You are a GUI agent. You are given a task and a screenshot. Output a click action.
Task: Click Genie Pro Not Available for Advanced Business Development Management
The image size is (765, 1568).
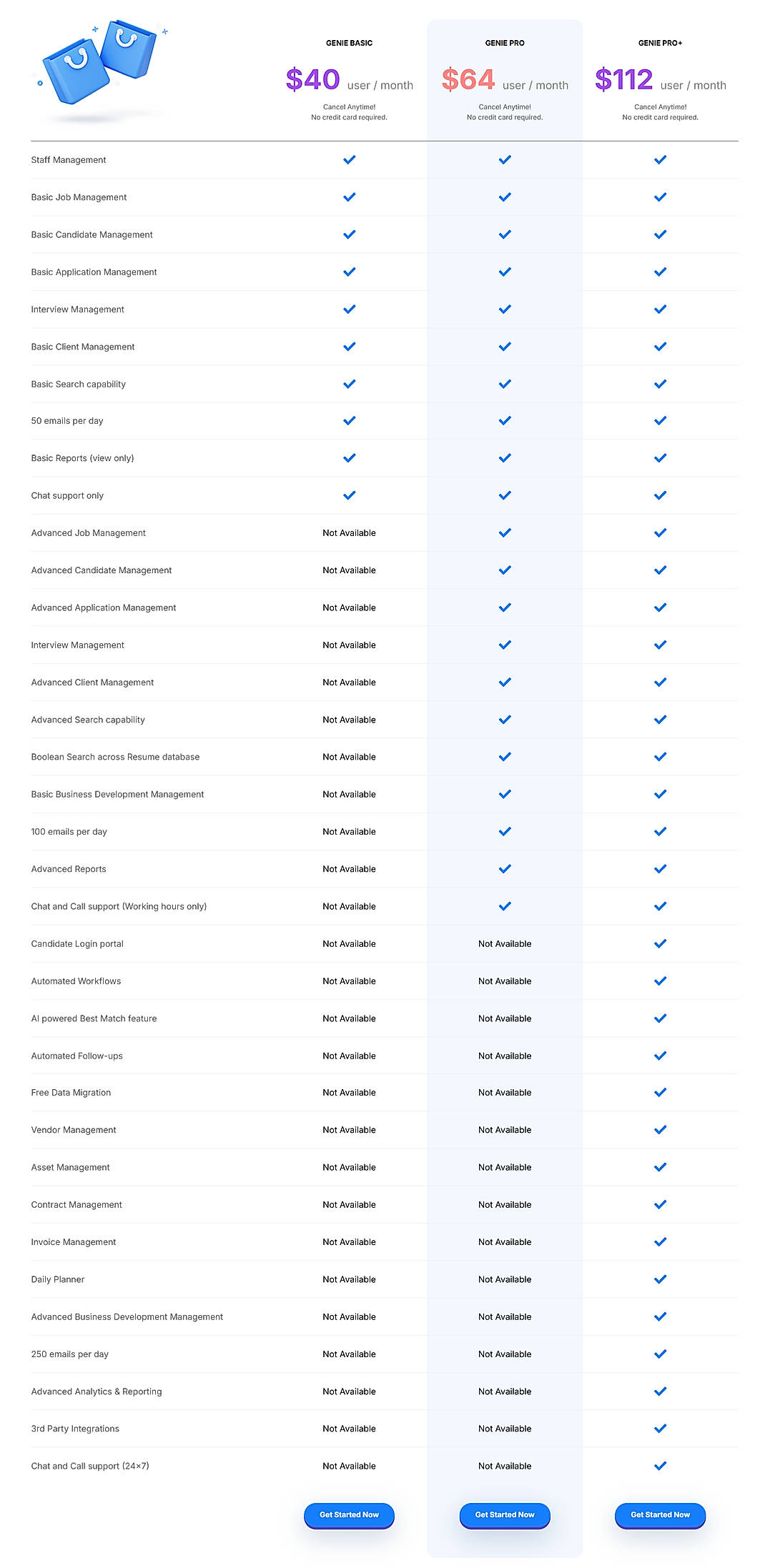click(x=505, y=1316)
